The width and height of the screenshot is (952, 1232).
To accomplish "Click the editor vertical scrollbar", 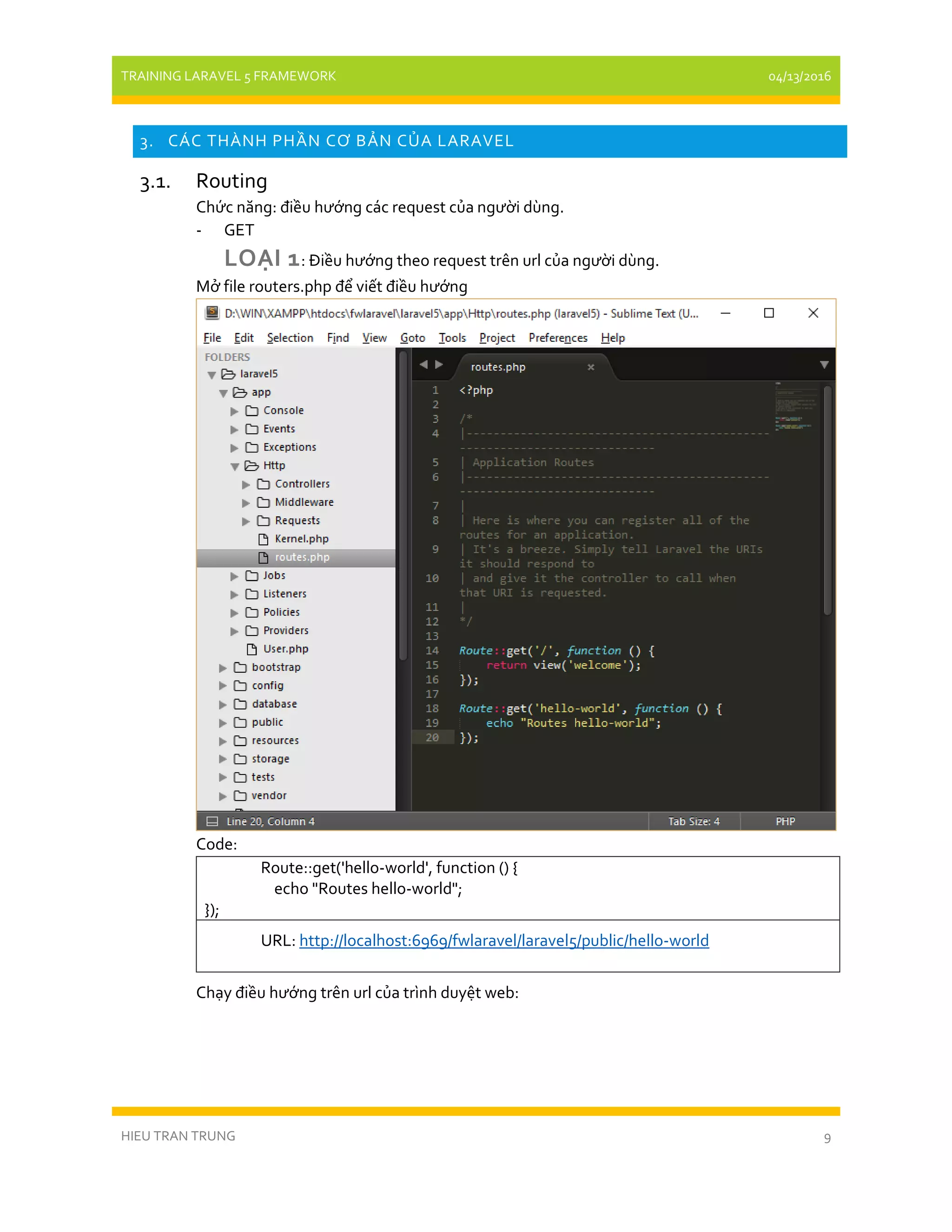I will [827, 500].
